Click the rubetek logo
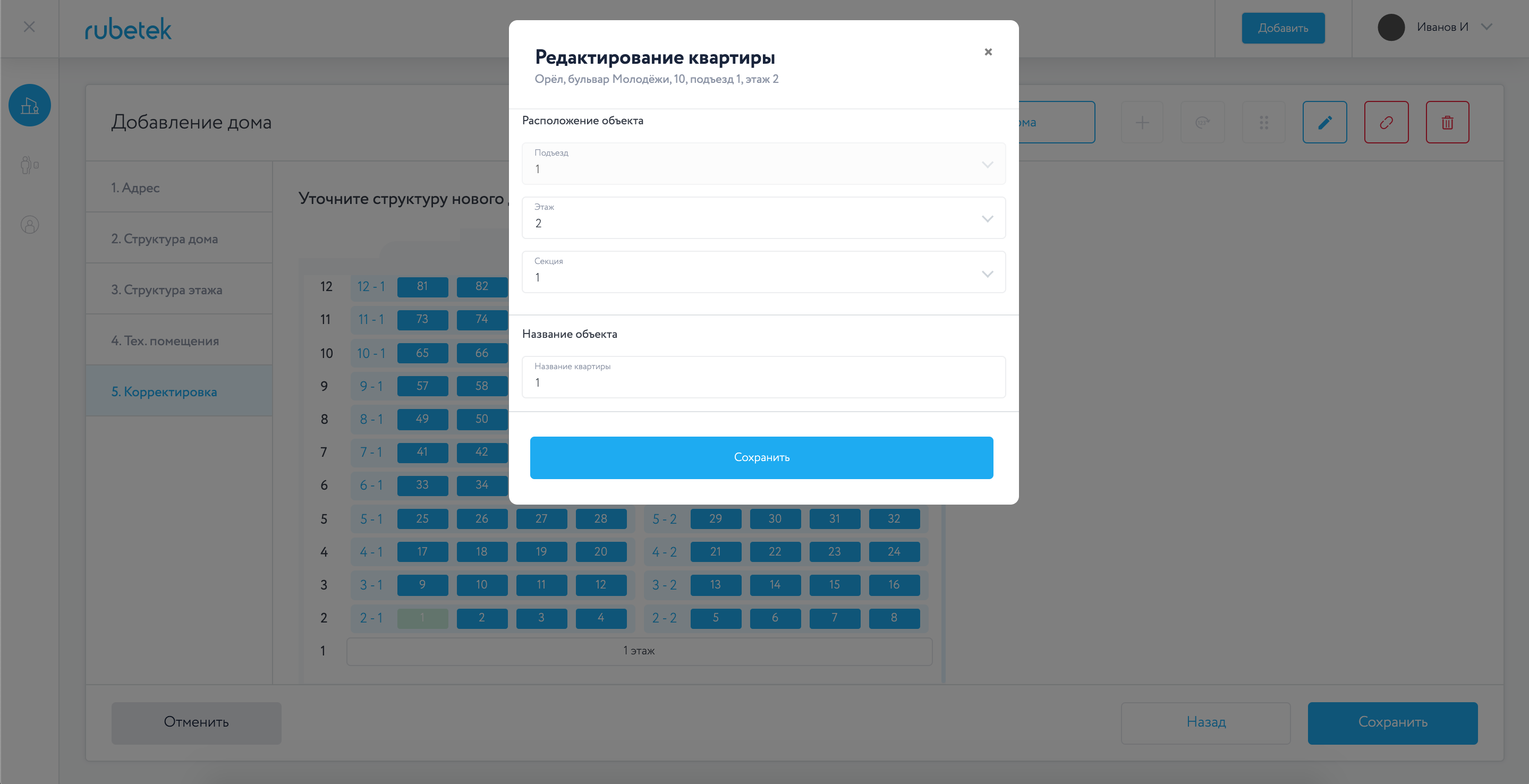 click(x=128, y=29)
